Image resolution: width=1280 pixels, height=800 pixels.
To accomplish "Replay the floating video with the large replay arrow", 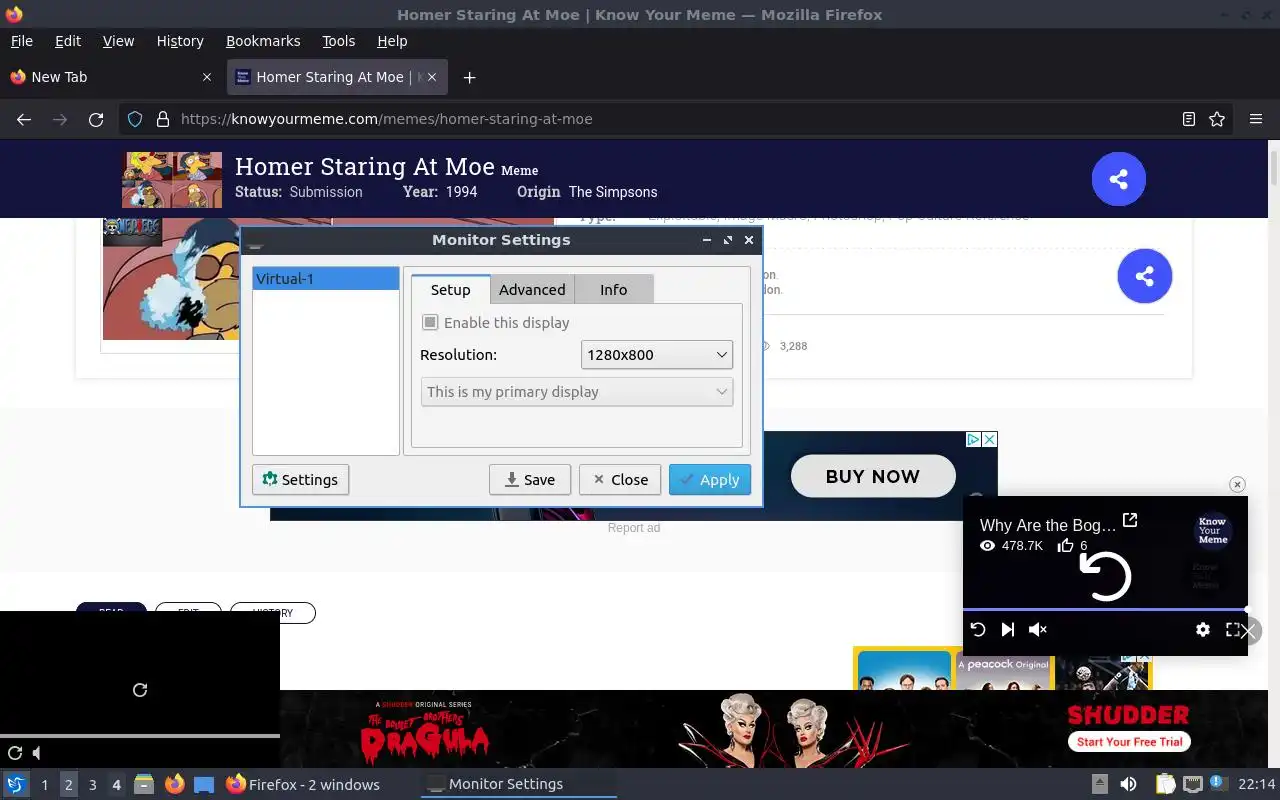I will pyautogui.click(x=1105, y=576).
